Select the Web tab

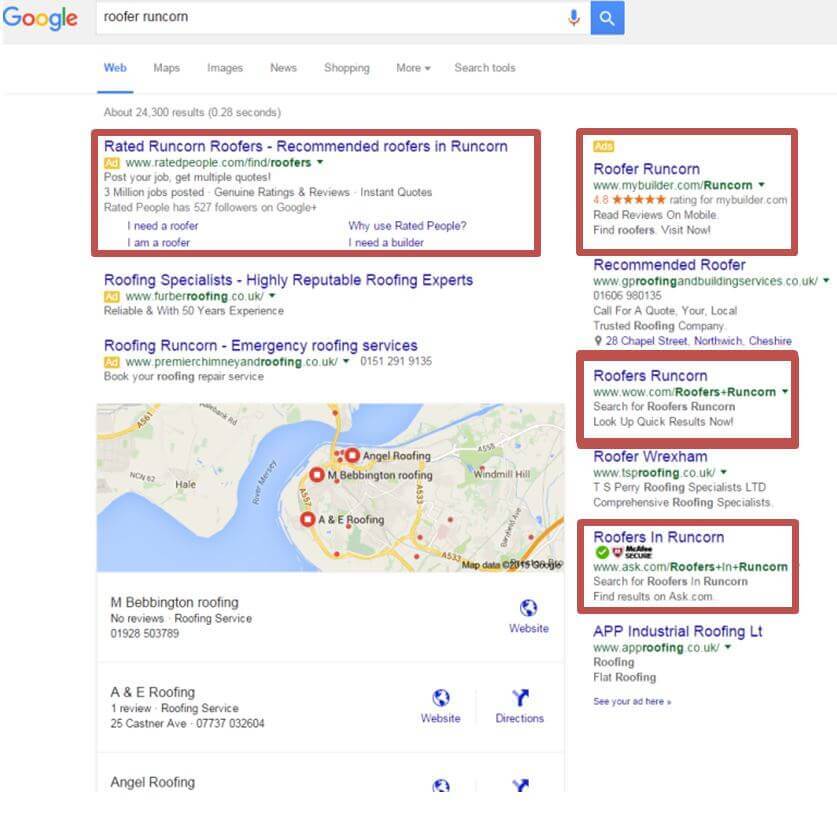115,68
